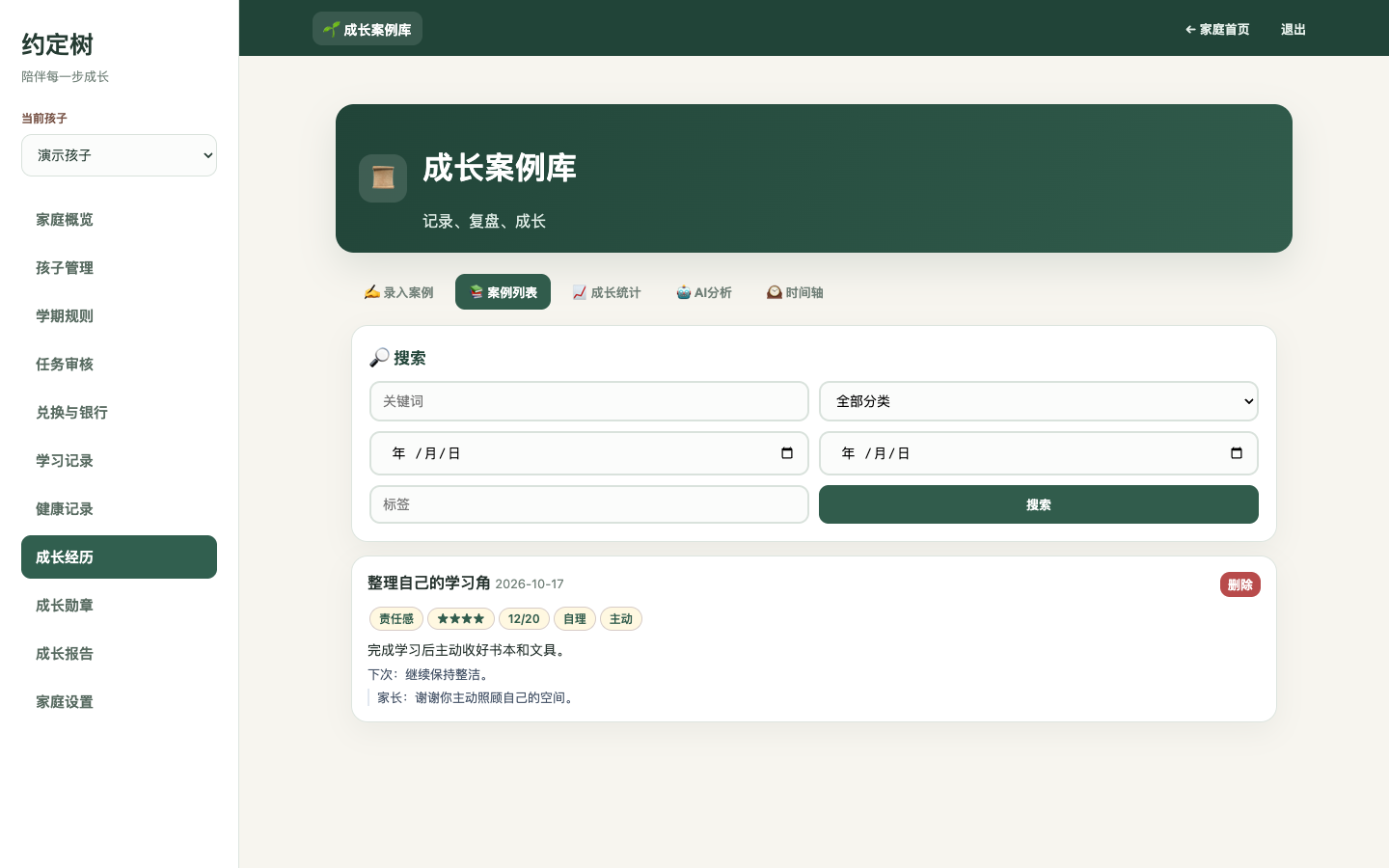Switch to the 录入案例 tab

pos(398,292)
